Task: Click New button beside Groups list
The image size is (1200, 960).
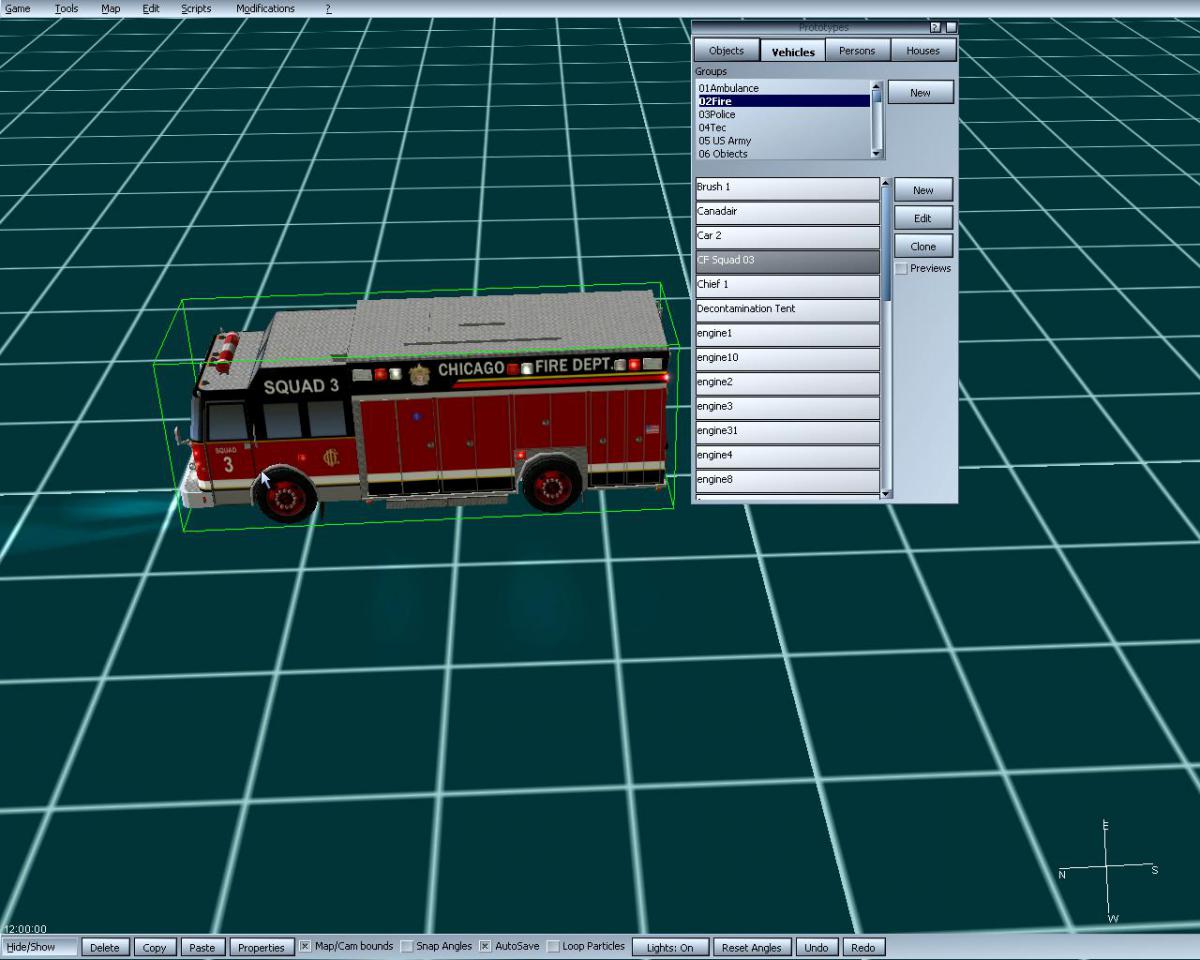Action: point(921,92)
